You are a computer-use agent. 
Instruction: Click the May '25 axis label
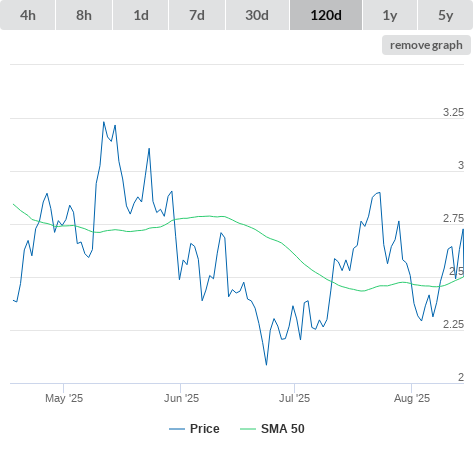pos(64,398)
